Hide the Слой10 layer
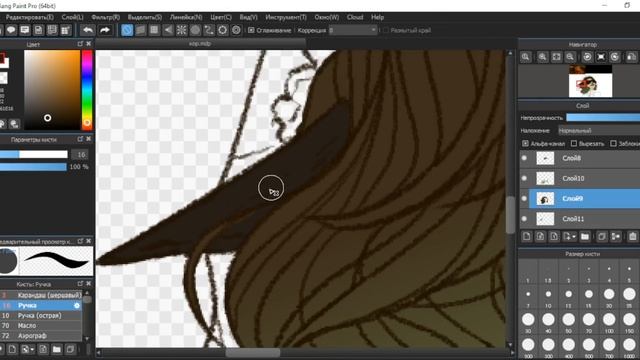 pyautogui.click(x=524, y=178)
